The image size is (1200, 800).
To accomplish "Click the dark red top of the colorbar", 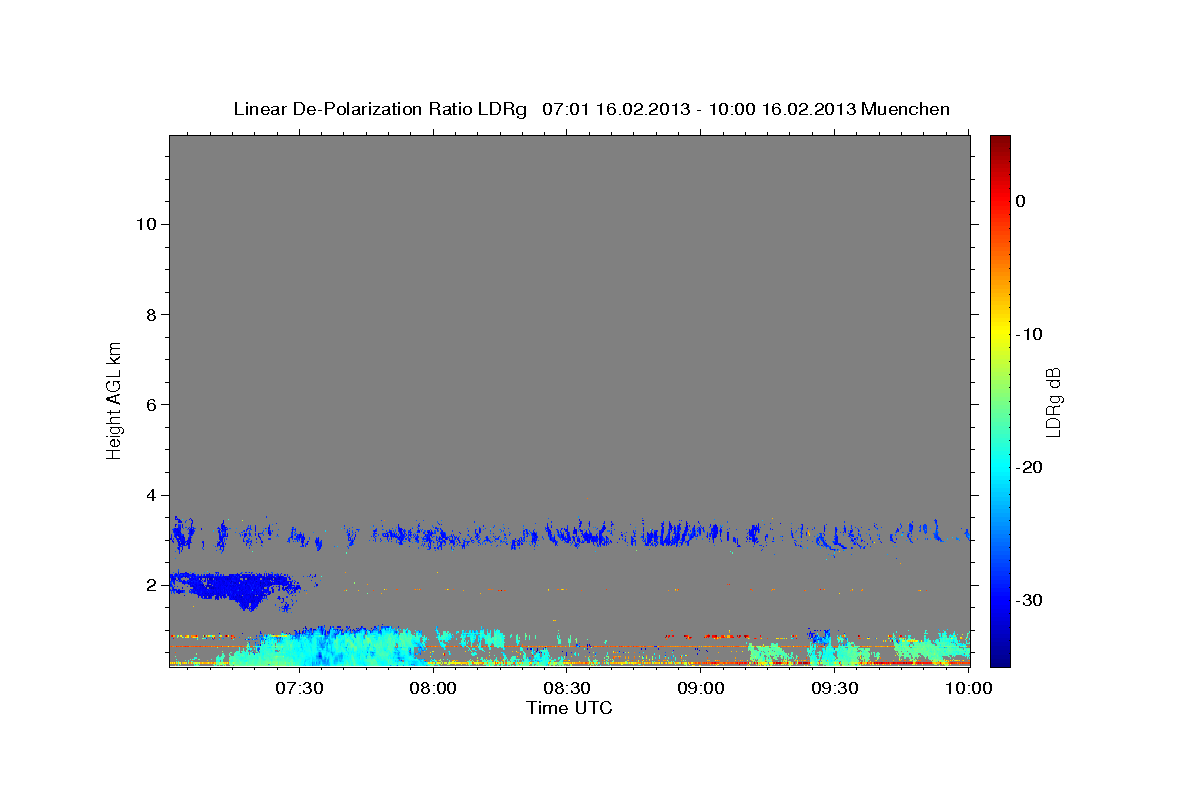I will point(1000,143).
